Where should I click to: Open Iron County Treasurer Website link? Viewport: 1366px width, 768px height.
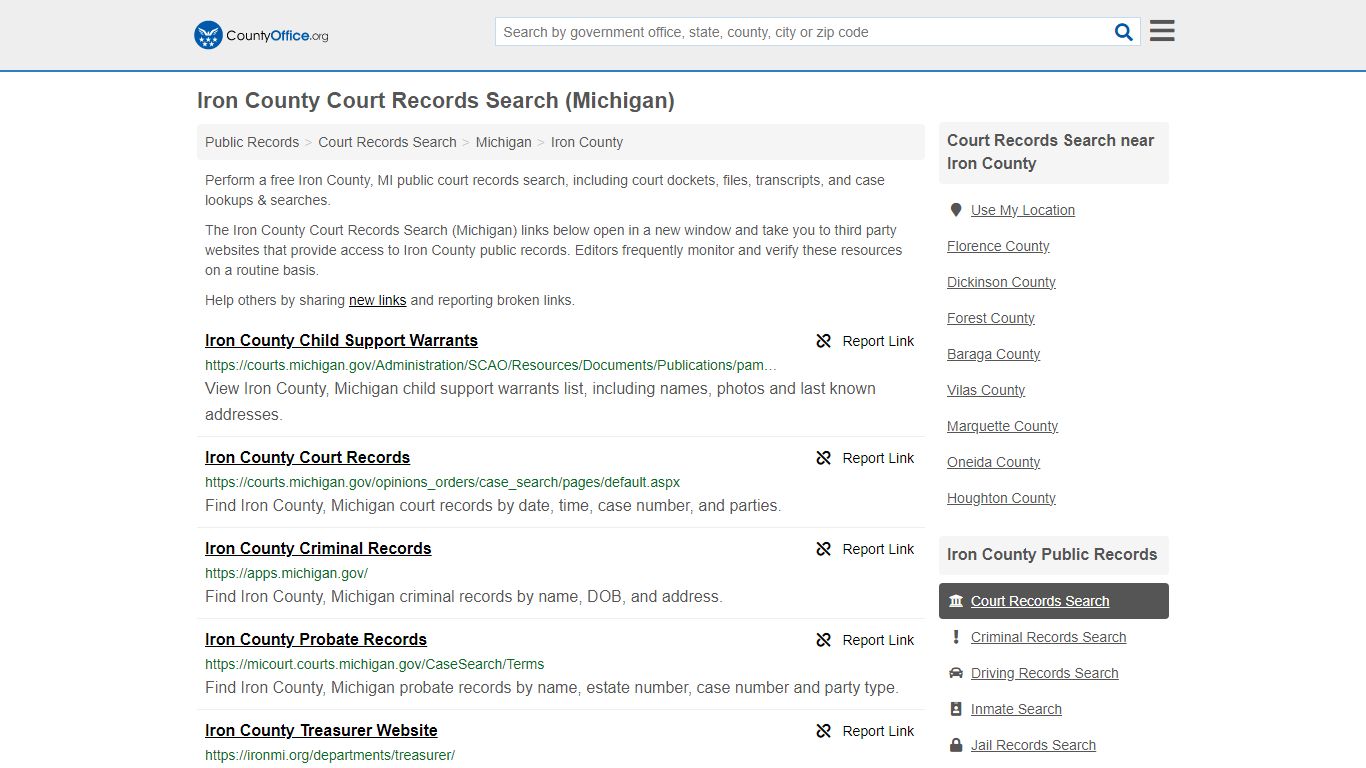[x=321, y=730]
